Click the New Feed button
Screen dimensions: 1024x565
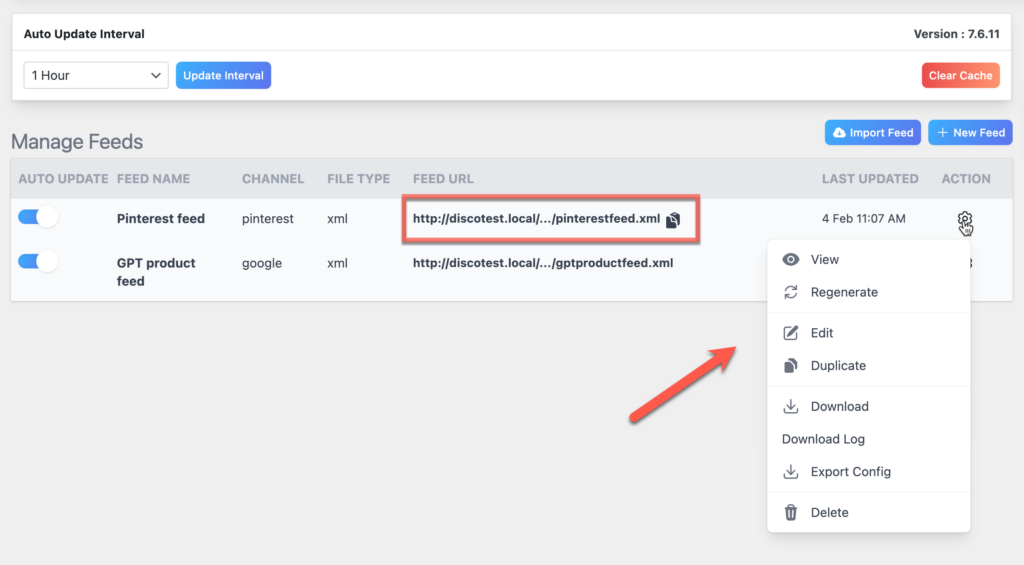click(970, 133)
